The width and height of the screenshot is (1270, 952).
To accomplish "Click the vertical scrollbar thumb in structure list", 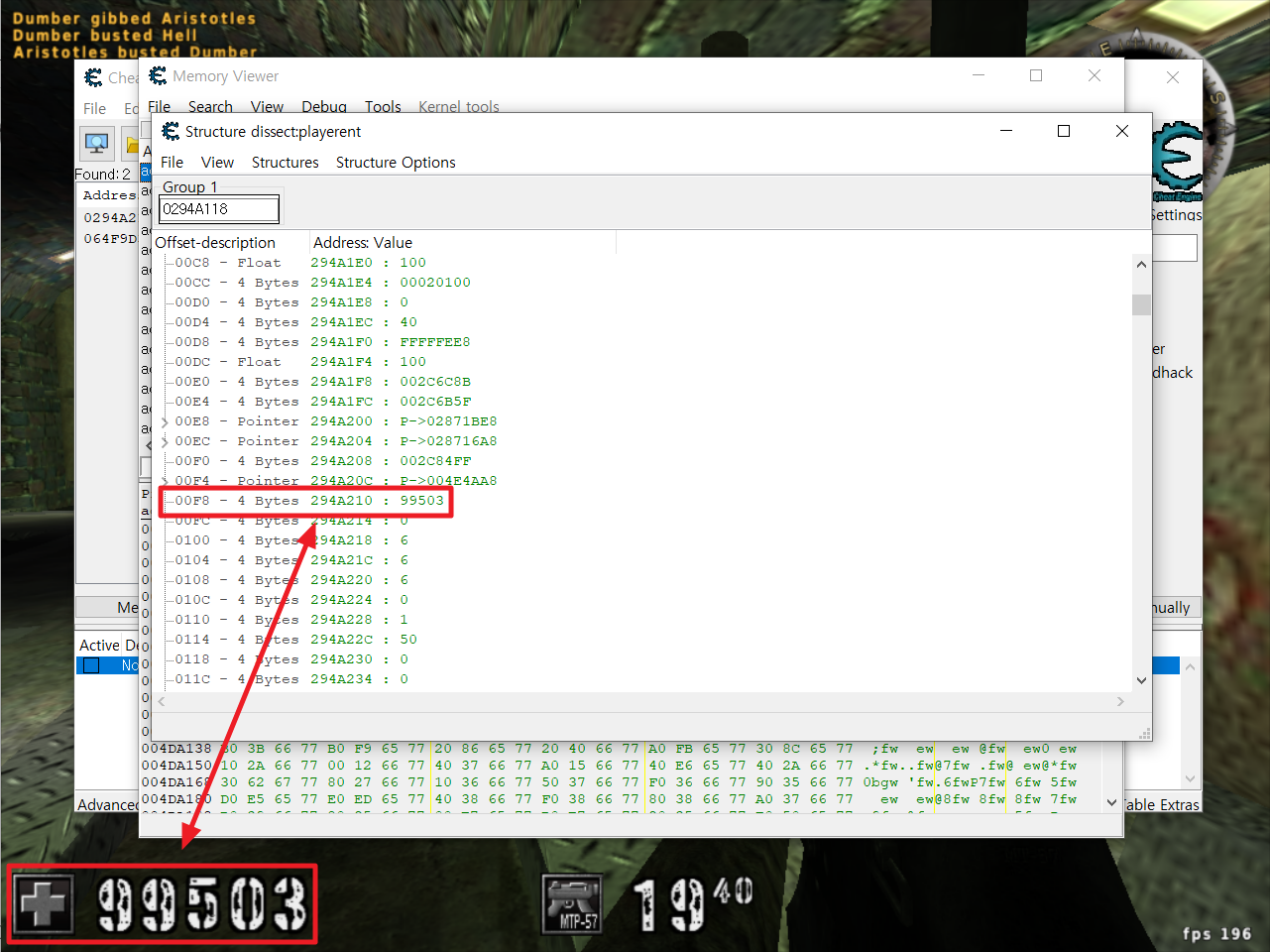I will point(1141,304).
